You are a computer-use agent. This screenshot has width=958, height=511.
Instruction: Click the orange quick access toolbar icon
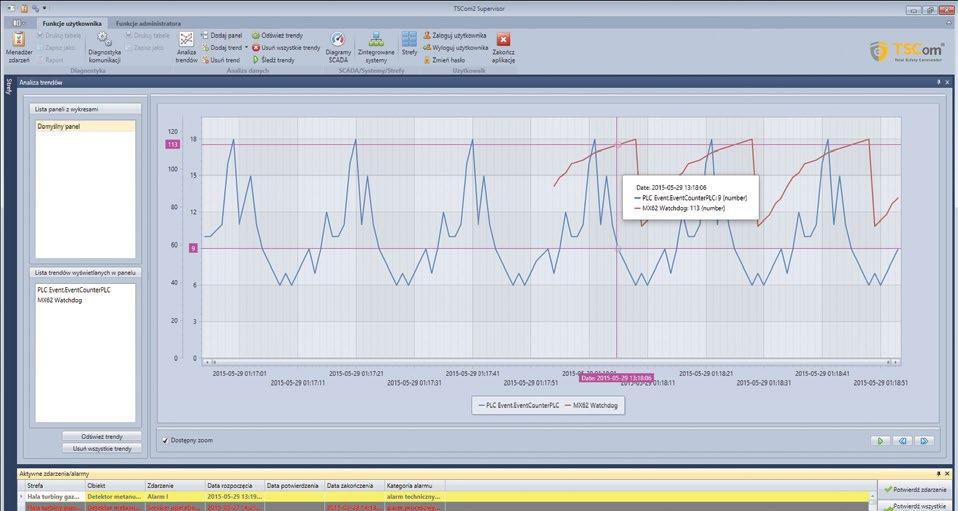(24, 9)
